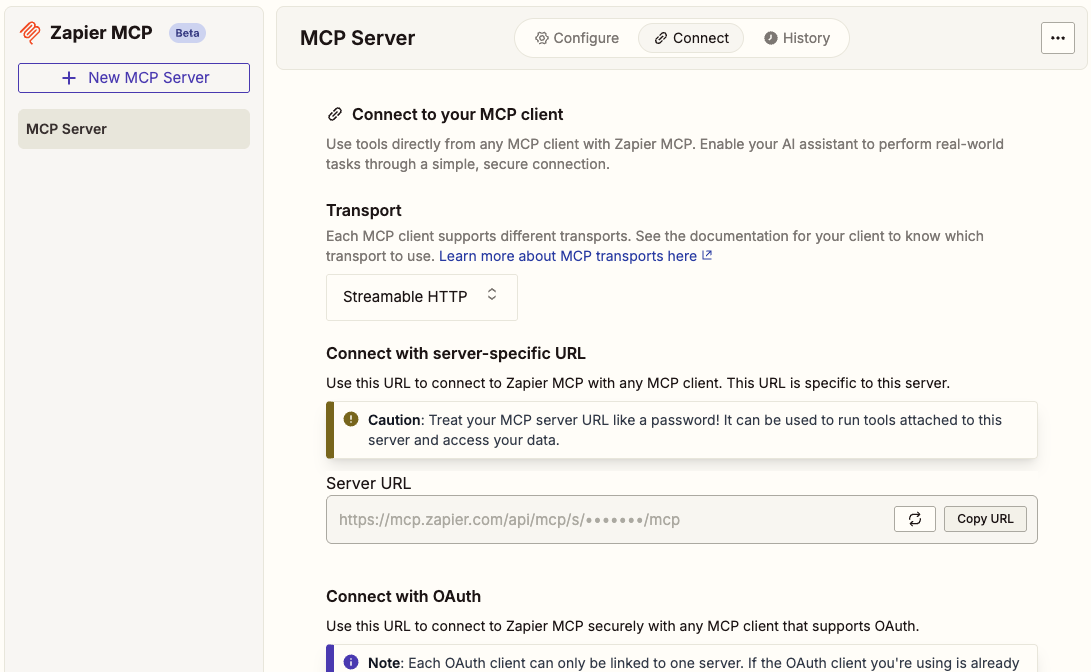This screenshot has height=672, width=1091.
Task: Open Learn more about MCP transports link
Action: point(567,256)
